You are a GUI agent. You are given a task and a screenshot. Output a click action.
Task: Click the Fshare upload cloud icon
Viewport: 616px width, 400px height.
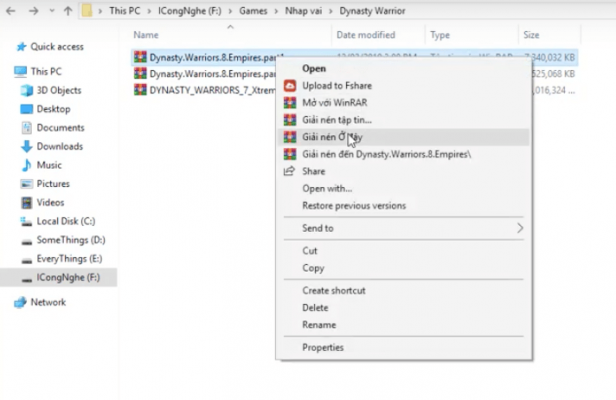(290, 86)
